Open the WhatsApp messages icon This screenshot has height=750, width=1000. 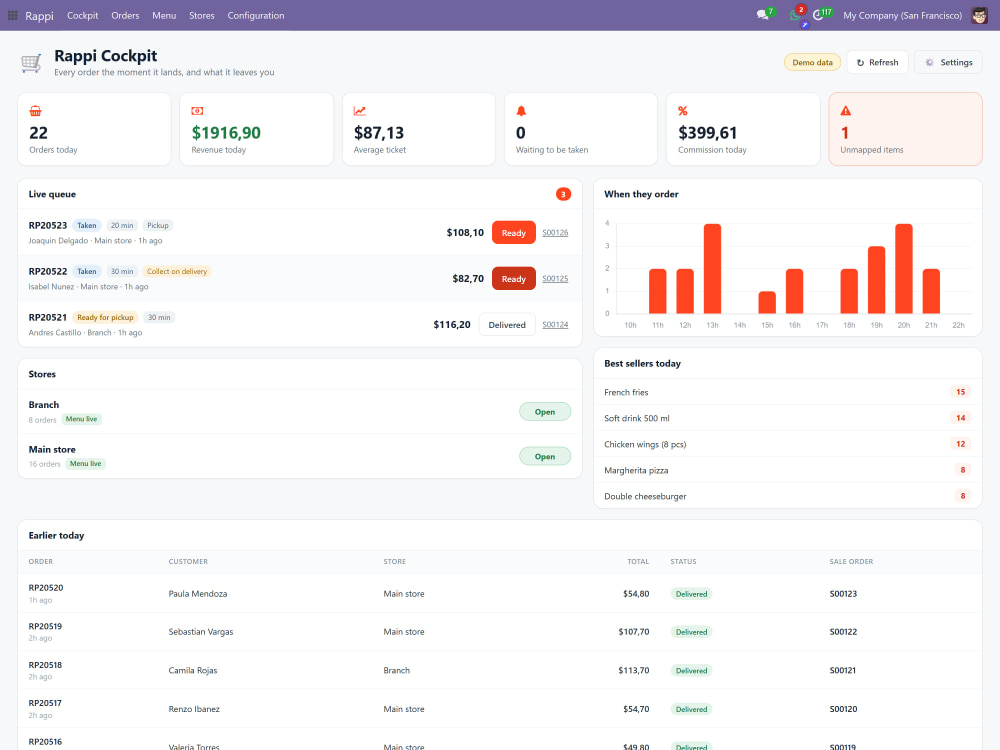(x=795, y=15)
